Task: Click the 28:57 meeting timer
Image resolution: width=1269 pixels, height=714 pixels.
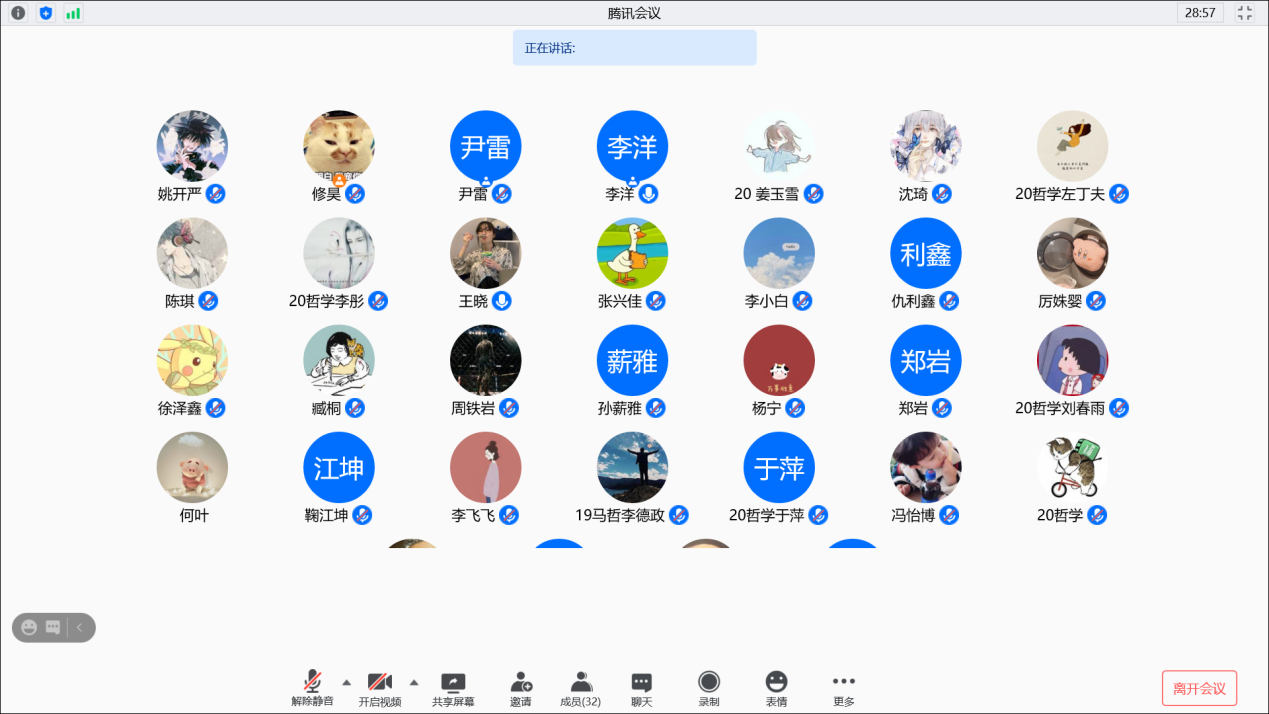Action: pyautogui.click(x=1200, y=13)
